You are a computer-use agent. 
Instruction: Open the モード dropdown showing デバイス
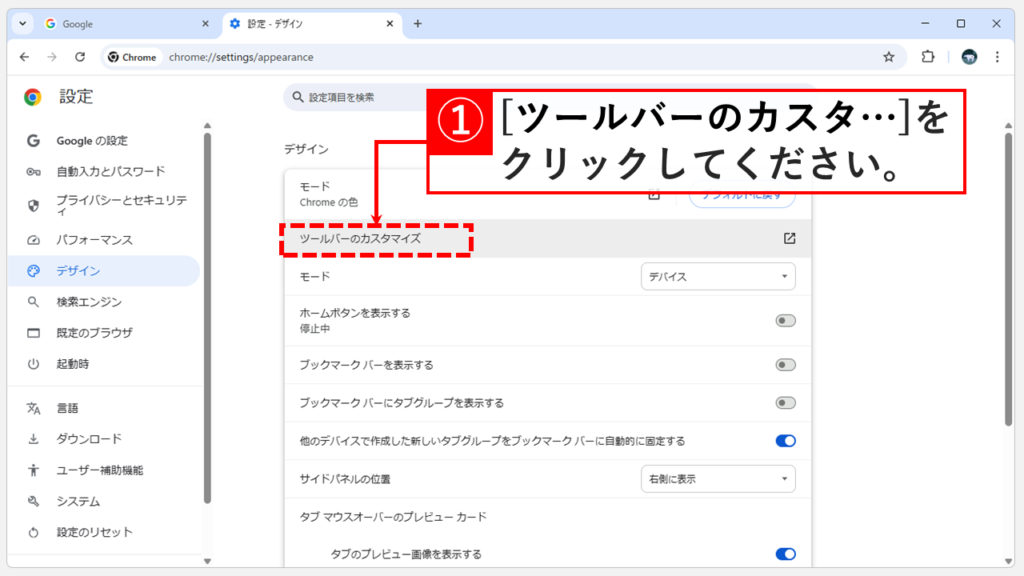pos(718,276)
